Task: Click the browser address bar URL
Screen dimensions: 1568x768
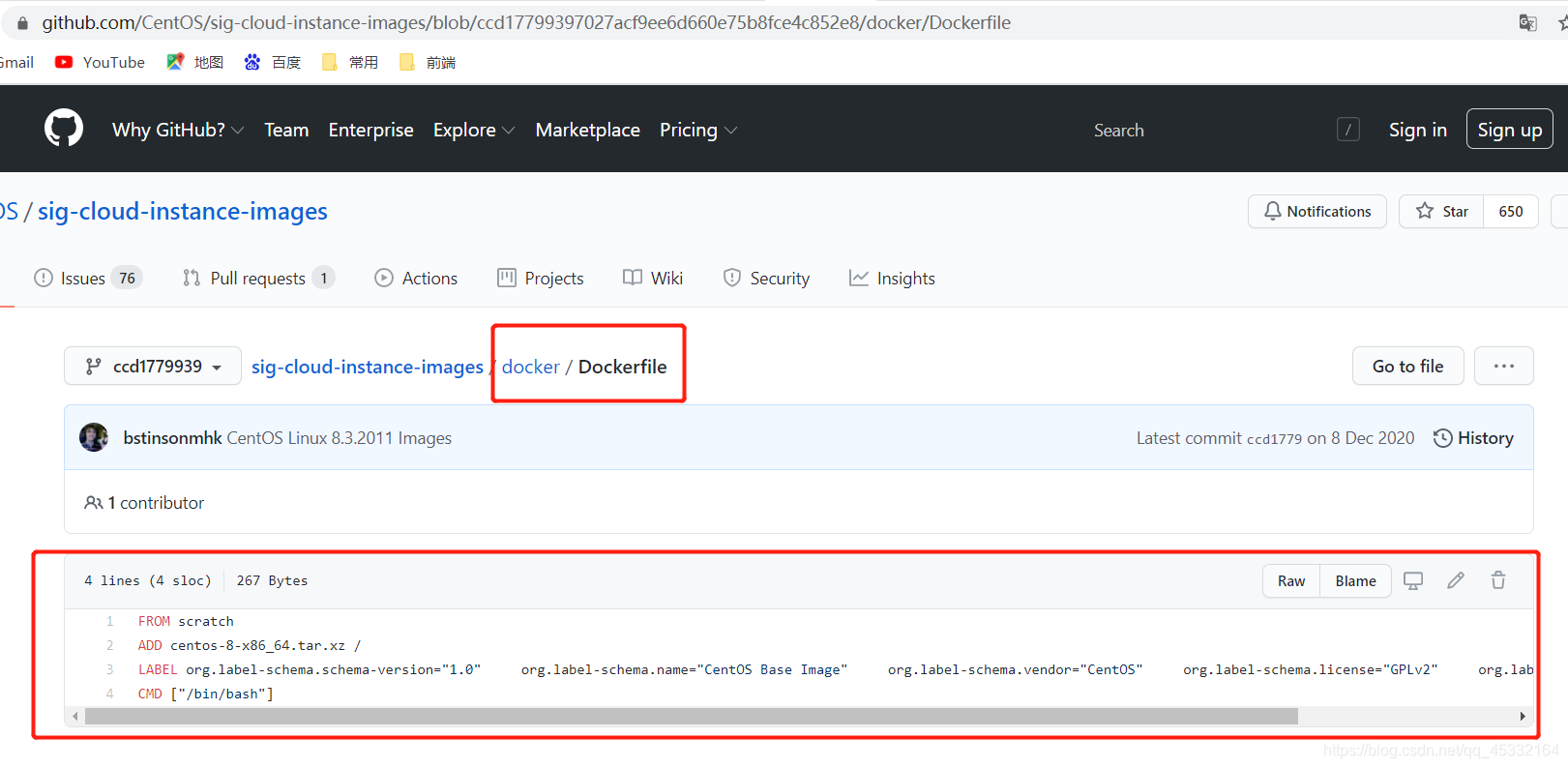Action: tap(526, 22)
